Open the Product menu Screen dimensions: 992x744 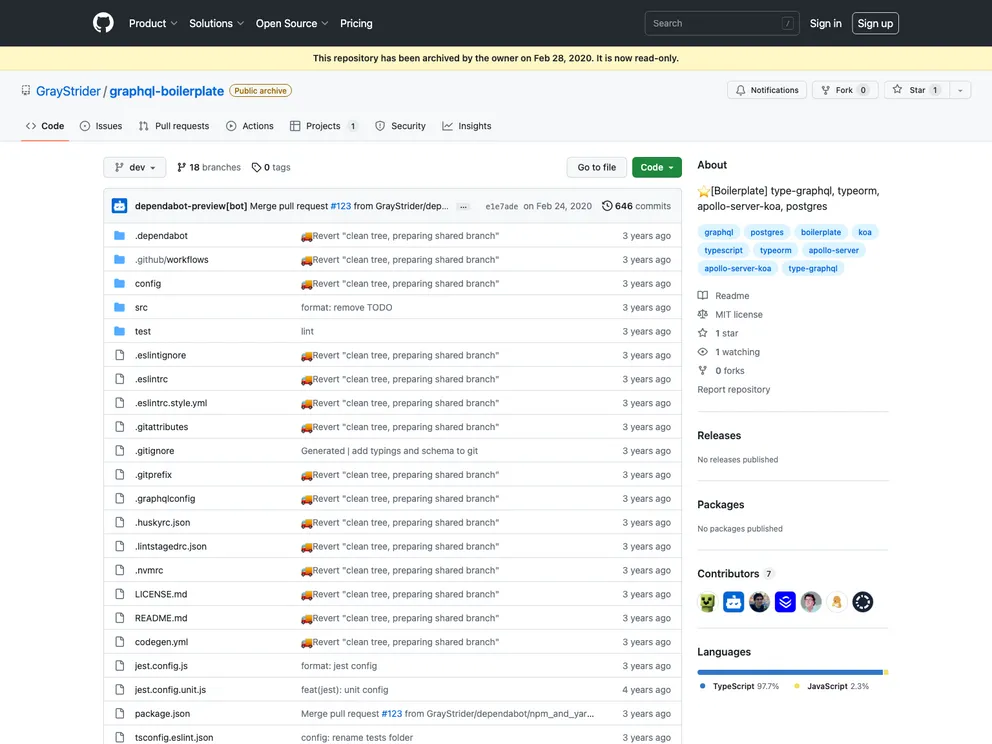point(153,23)
